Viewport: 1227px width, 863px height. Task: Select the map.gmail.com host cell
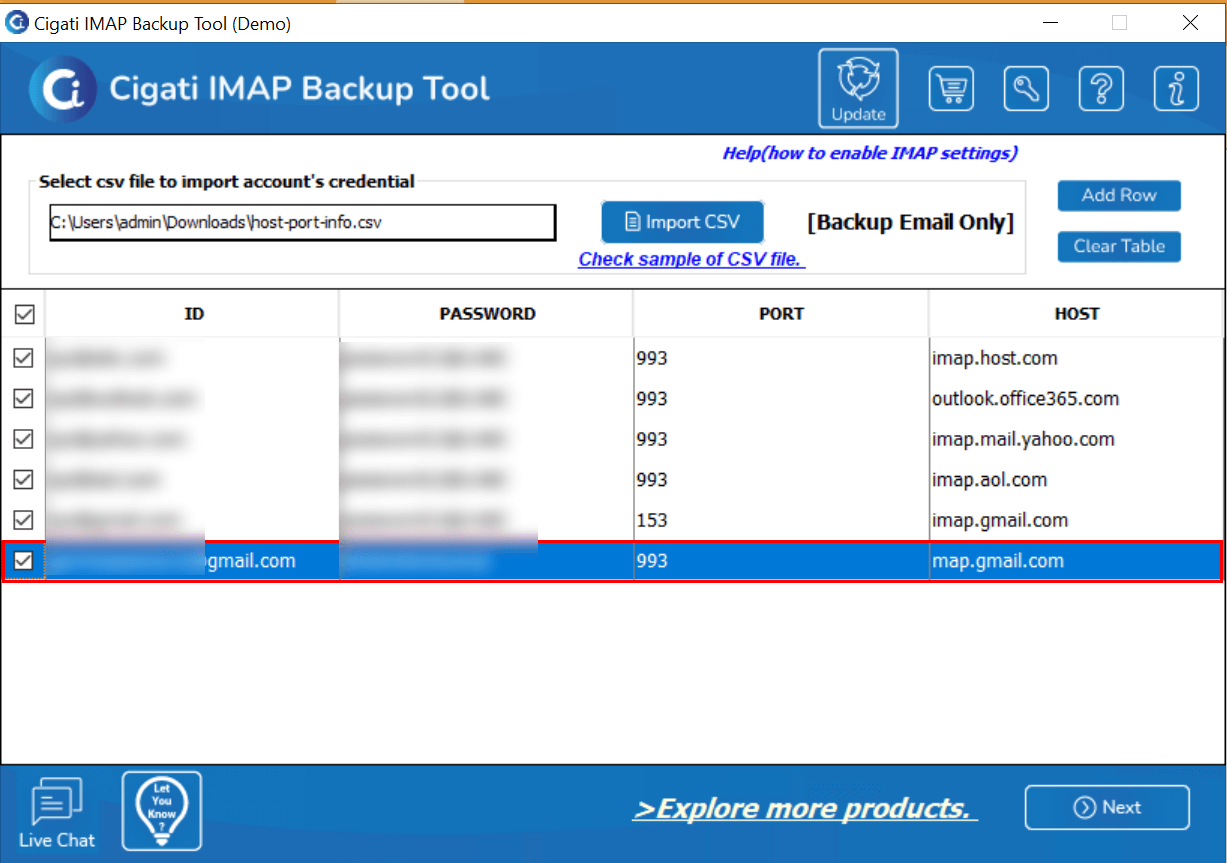point(1076,561)
